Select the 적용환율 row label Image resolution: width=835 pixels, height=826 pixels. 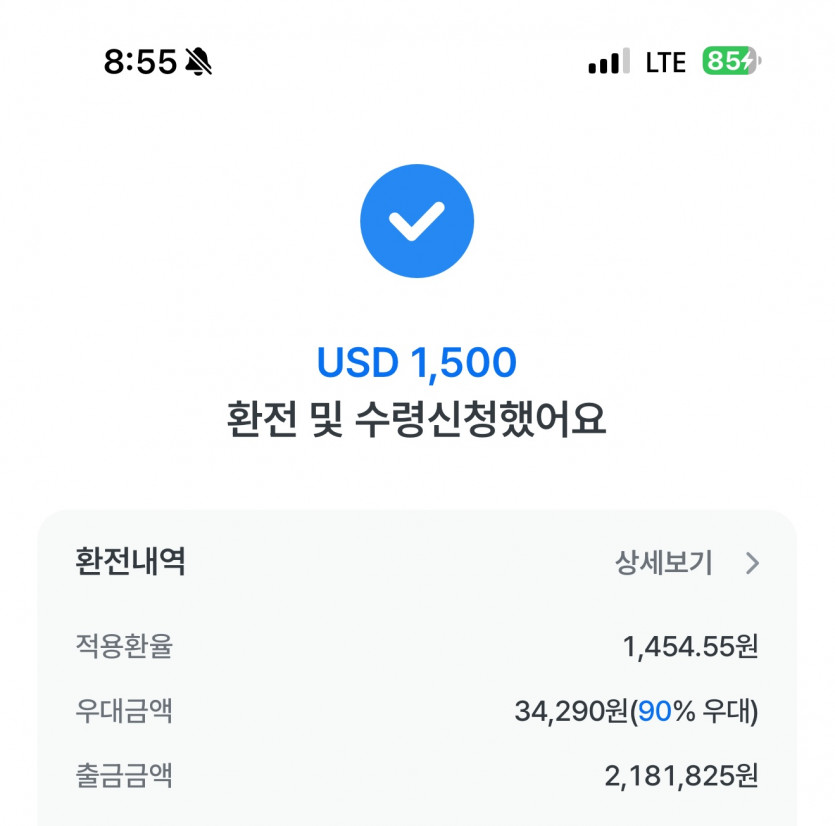(124, 646)
